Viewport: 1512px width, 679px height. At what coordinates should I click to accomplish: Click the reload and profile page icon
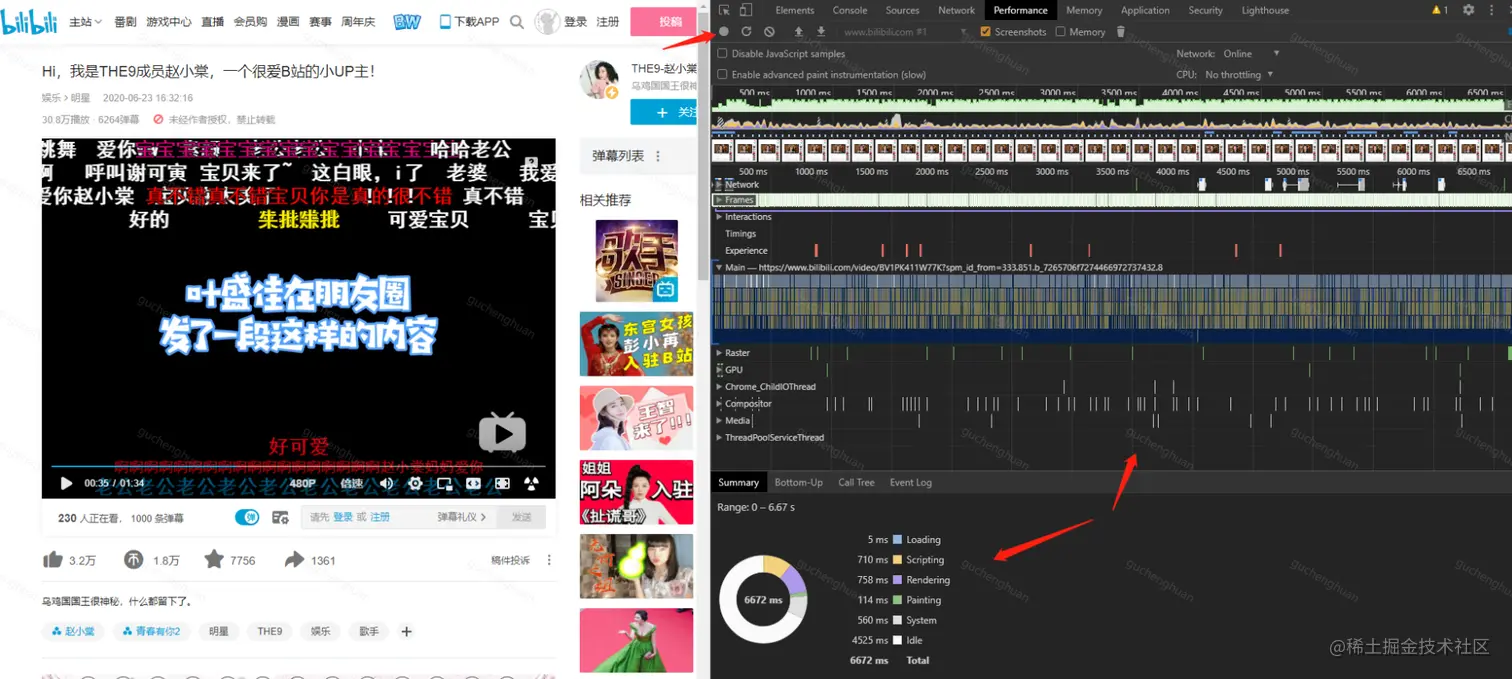746,32
